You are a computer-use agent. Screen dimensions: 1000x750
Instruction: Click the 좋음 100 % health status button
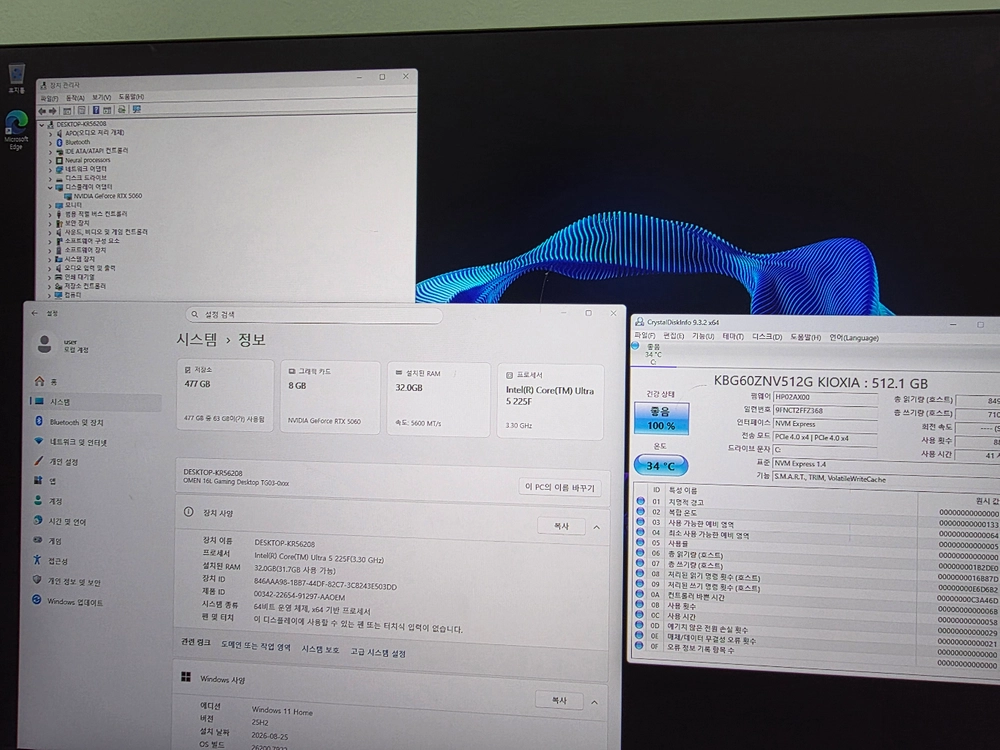661,418
